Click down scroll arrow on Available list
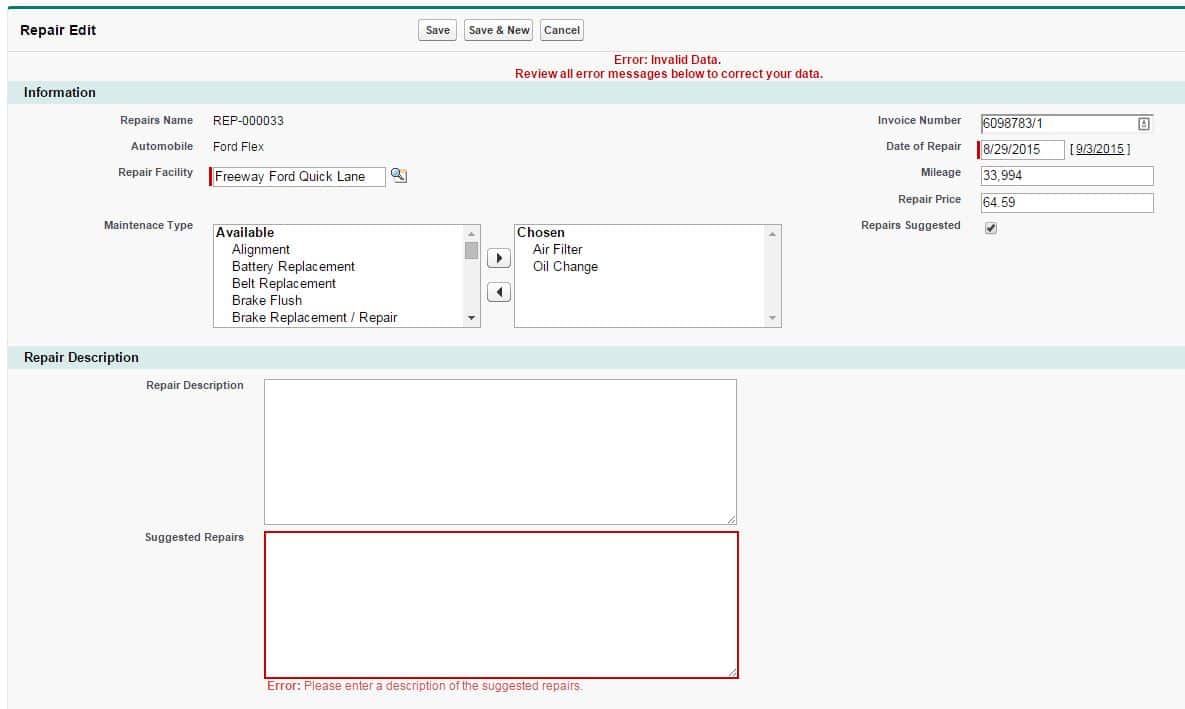 pyautogui.click(x=470, y=317)
